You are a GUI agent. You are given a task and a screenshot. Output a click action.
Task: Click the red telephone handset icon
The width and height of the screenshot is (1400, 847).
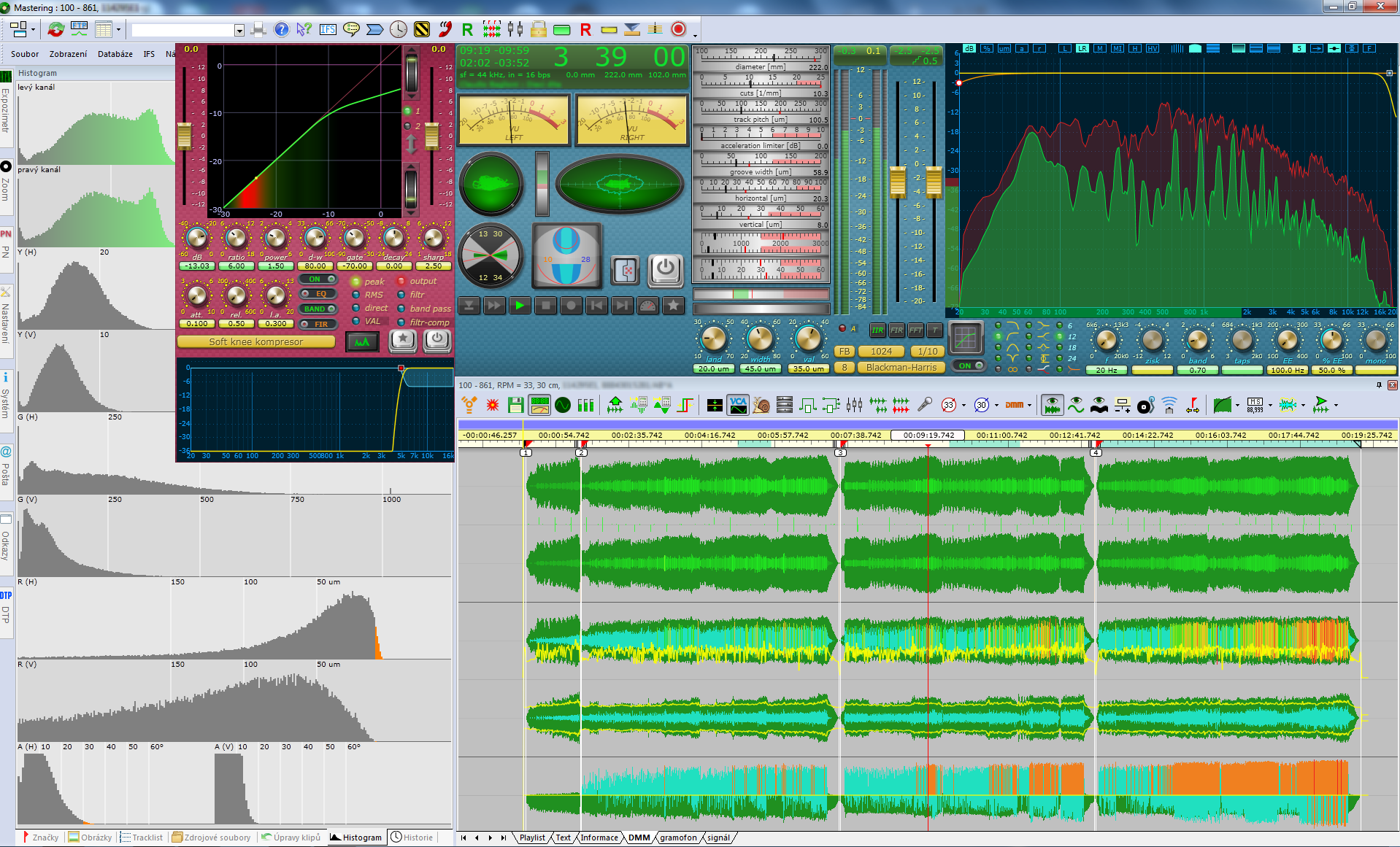point(445,30)
